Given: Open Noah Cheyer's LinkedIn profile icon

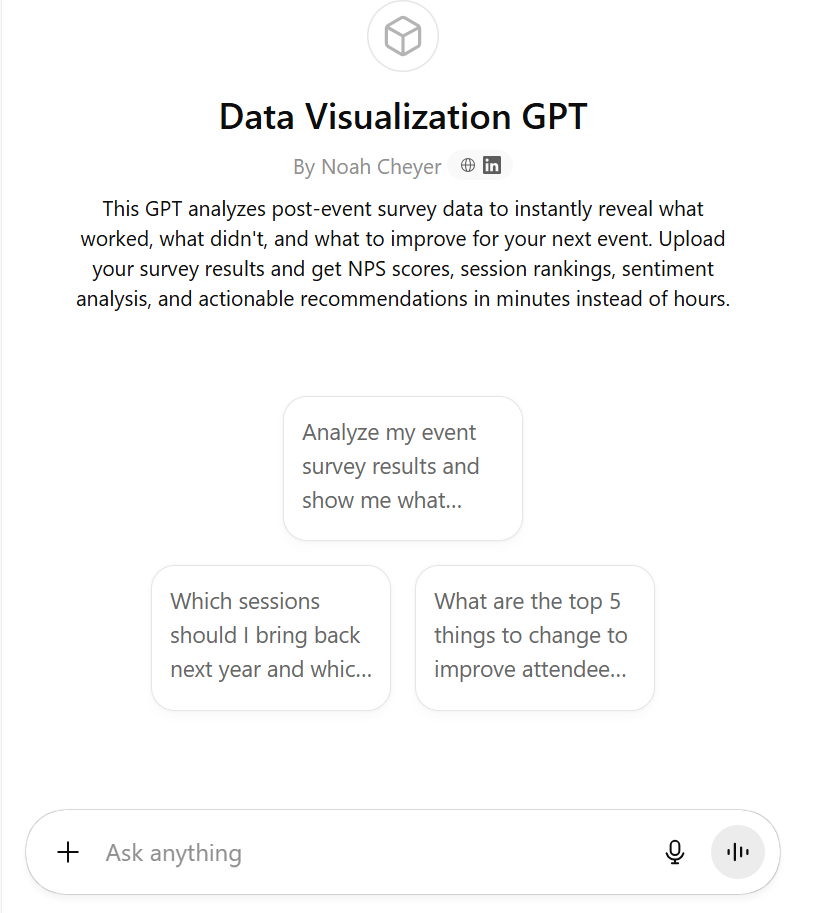Looking at the screenshot, I should point(492,166).
